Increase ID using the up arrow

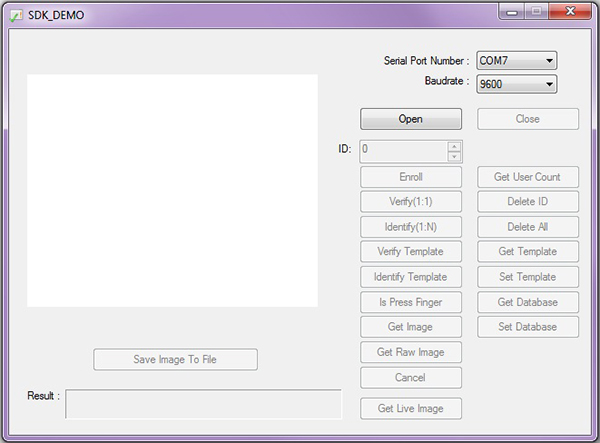(x=454, y=146)
